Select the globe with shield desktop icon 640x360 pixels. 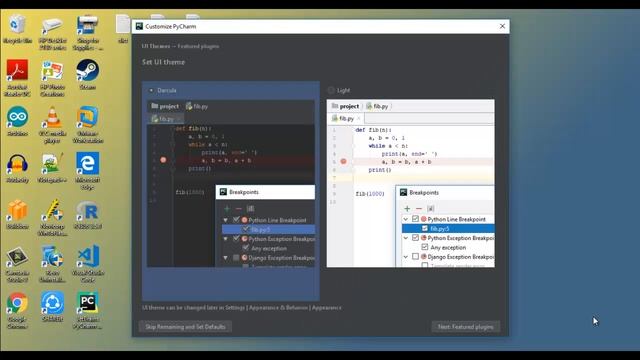(x=52, y=264)
